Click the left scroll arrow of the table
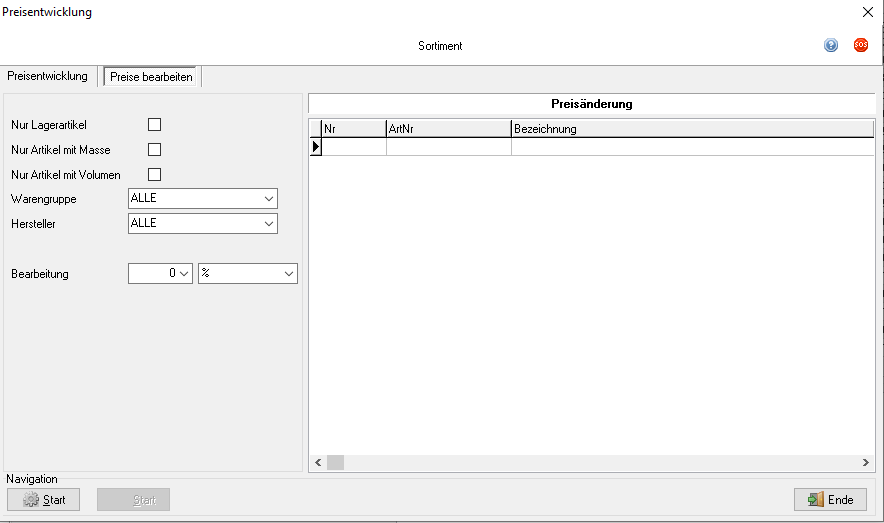The height and width of the screenshot is (523, 884). [x=318, y=463]
